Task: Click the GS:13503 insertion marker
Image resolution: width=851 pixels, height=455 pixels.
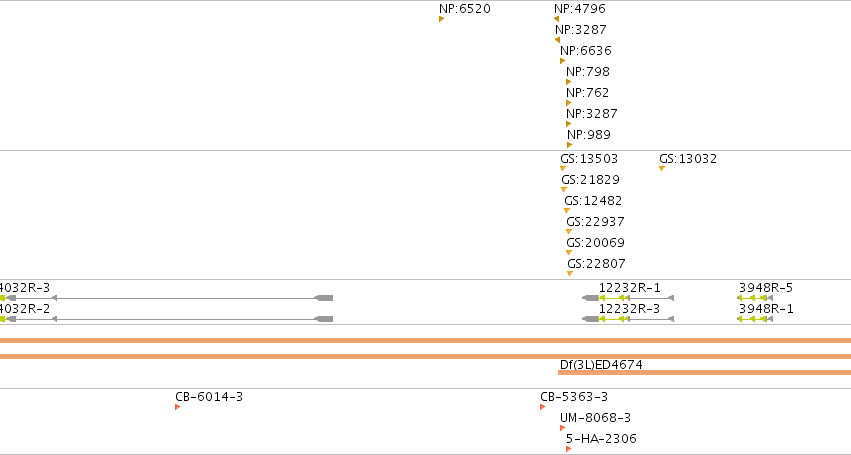Action: click(x=563, y=168)
